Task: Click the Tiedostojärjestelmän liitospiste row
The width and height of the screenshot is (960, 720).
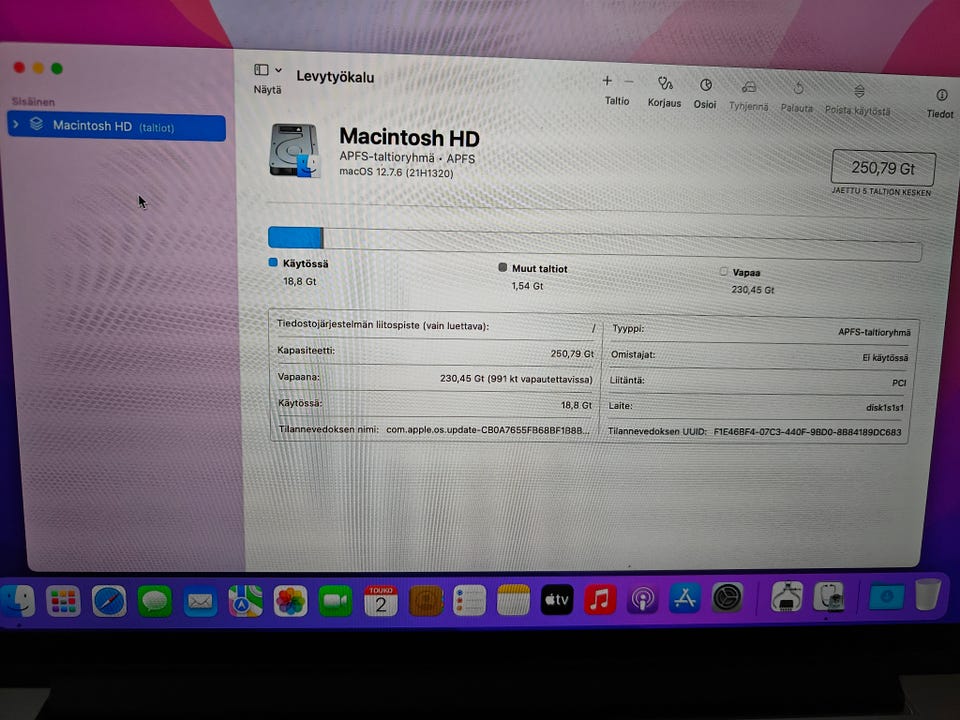Action: [436, 326]
